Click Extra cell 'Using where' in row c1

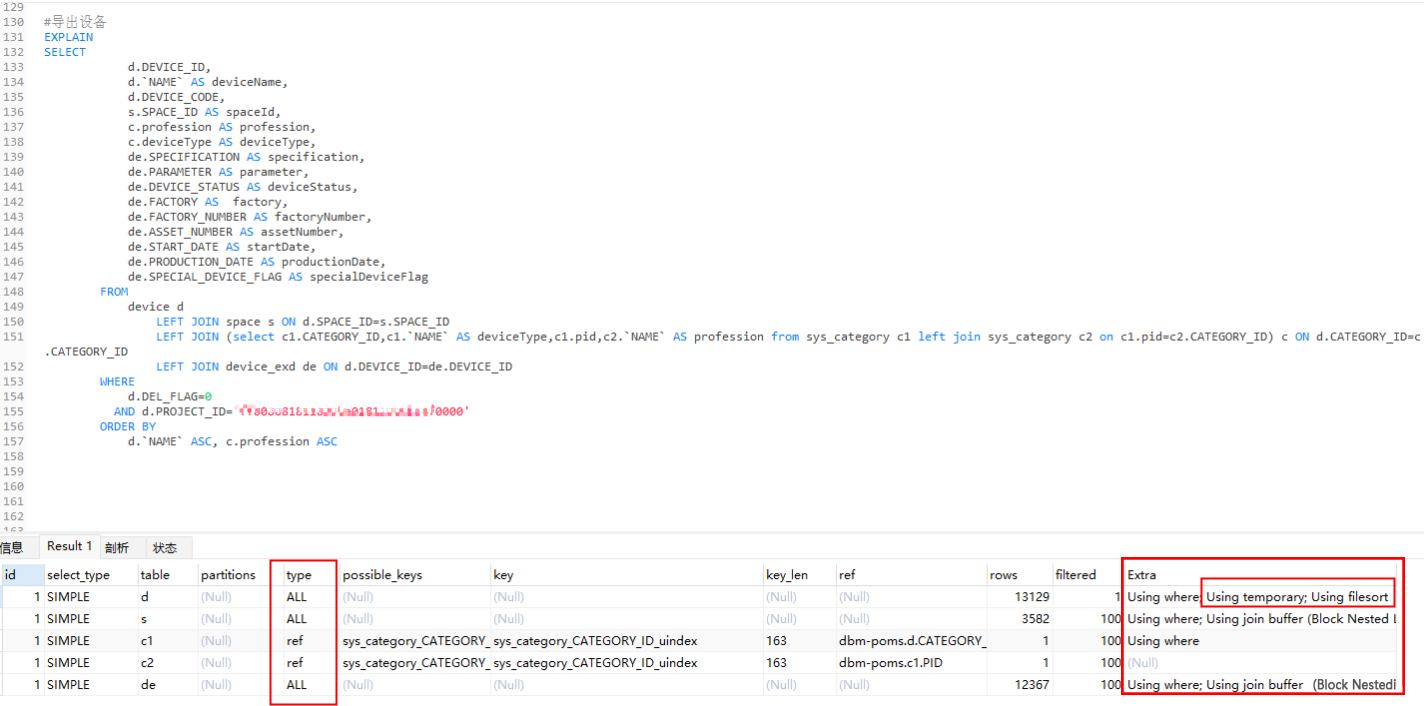1260,641
